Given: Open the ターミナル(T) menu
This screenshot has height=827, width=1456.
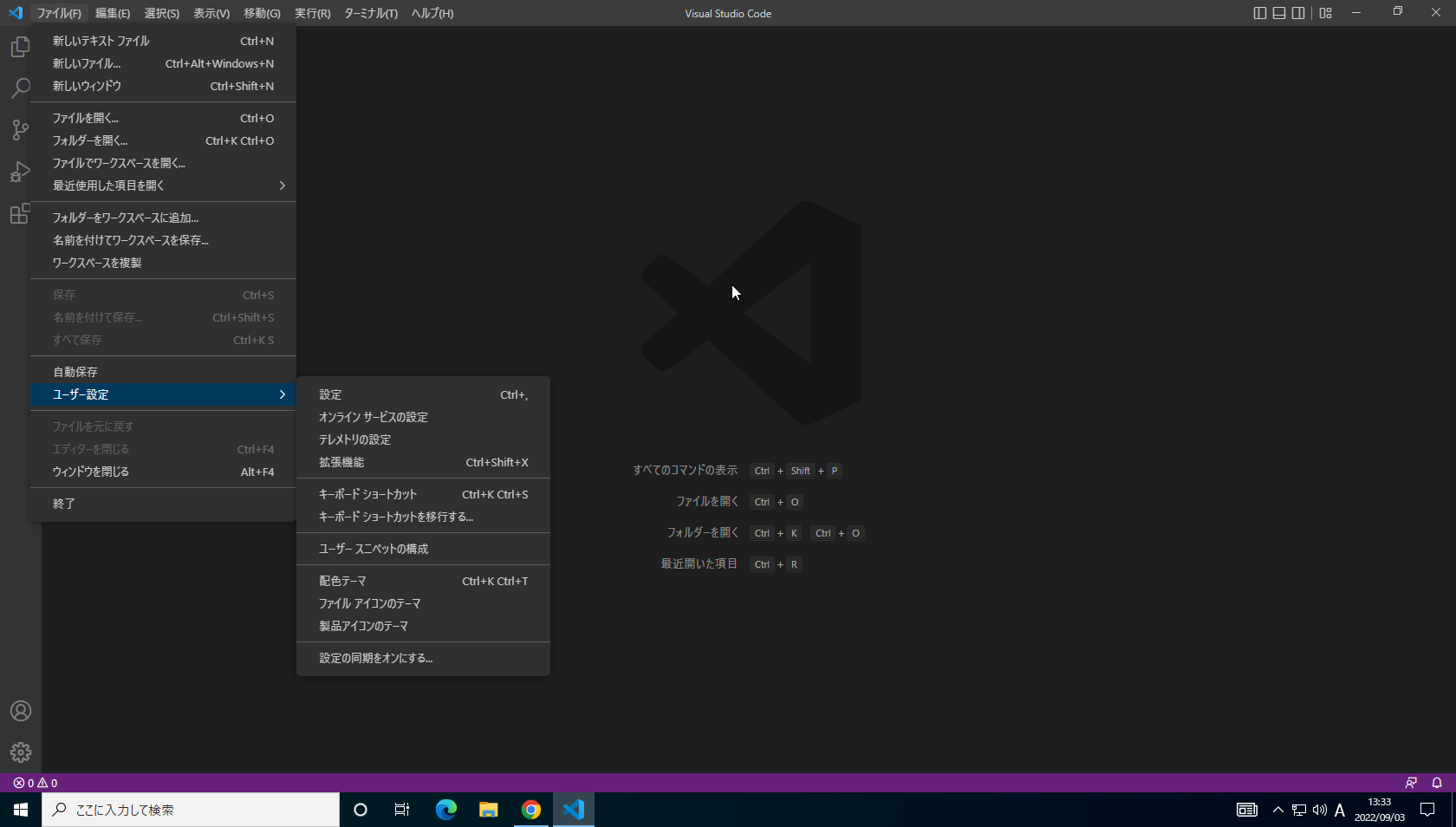Looking at the screenshot, I should click(371, 13).
